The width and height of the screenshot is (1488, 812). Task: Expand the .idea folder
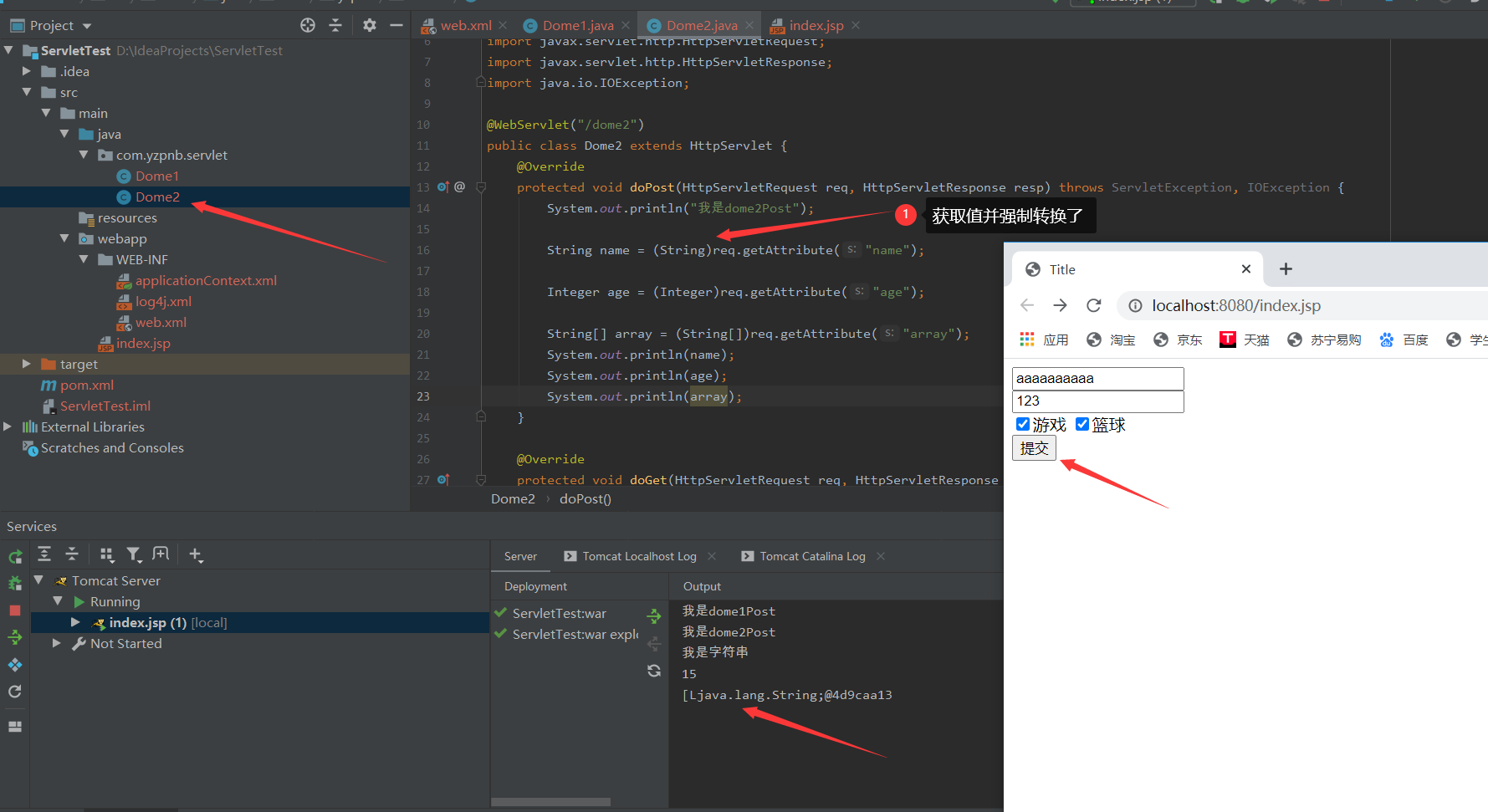(x=27, y=71)
